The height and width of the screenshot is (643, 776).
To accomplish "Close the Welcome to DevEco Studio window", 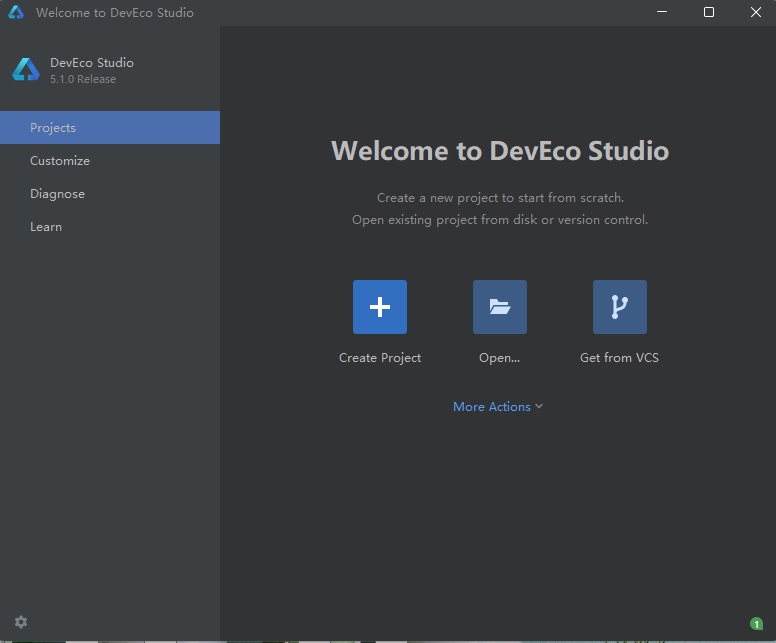I will click(755, 12).
